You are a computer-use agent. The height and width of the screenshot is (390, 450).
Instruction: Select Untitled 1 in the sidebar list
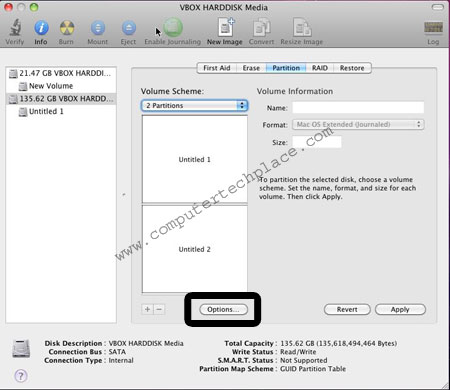(x=61, y=111)
